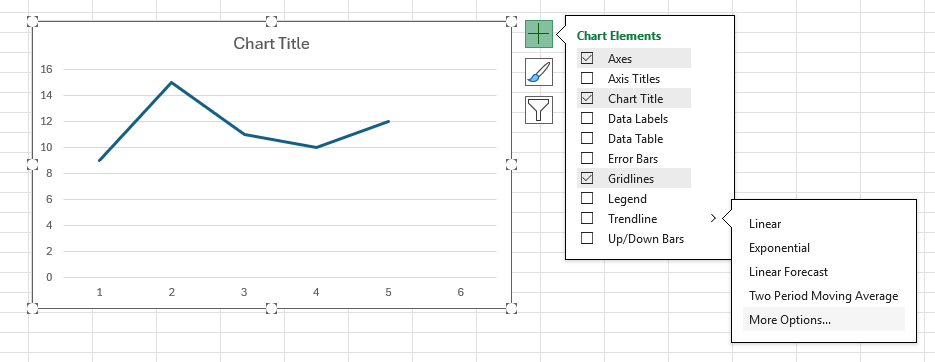Click the horizontal axis label 5
This screenshot has width=935, height=362.
click(x=388, y=292)
